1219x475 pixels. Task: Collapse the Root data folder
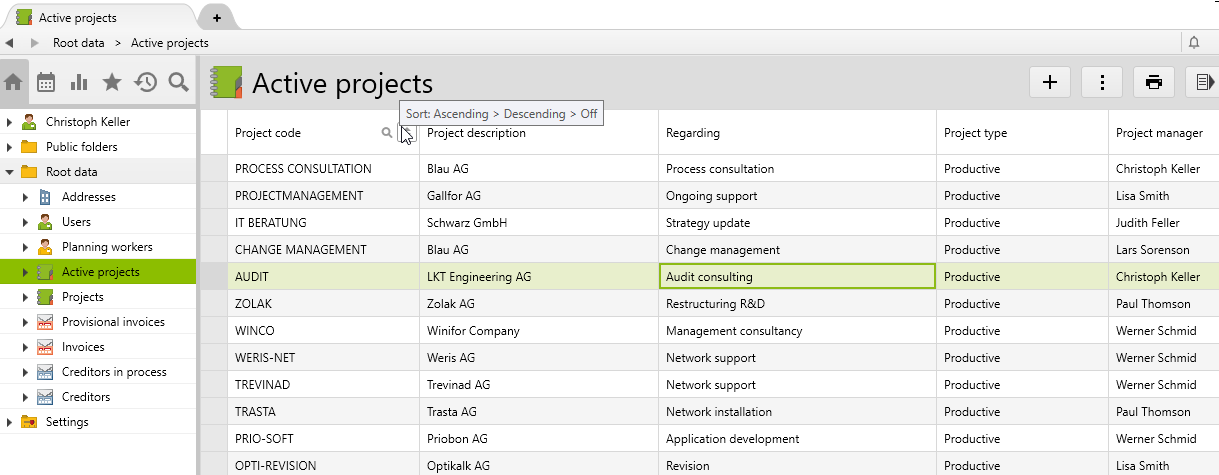tap(10, 172)
